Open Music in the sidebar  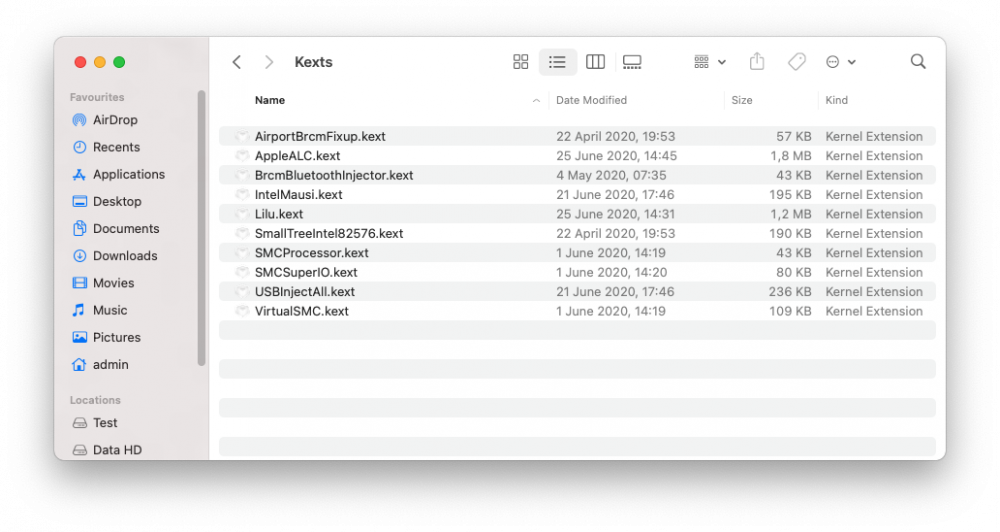[99, 310]
